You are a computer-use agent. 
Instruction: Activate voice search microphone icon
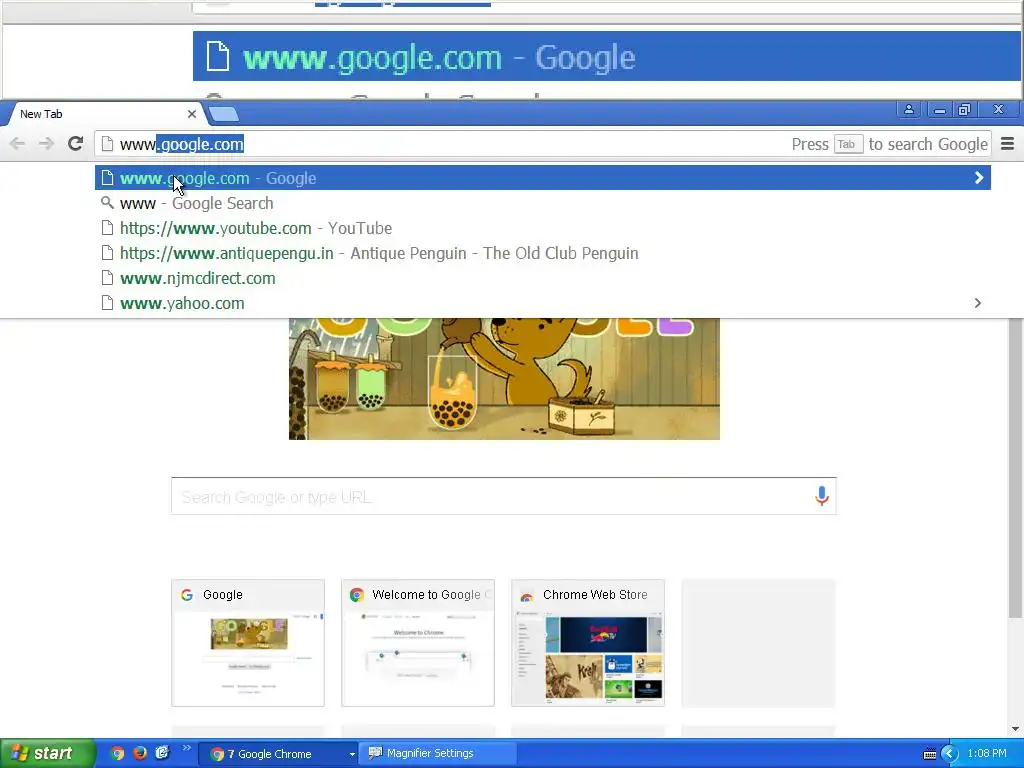click(x=822, y=496)
